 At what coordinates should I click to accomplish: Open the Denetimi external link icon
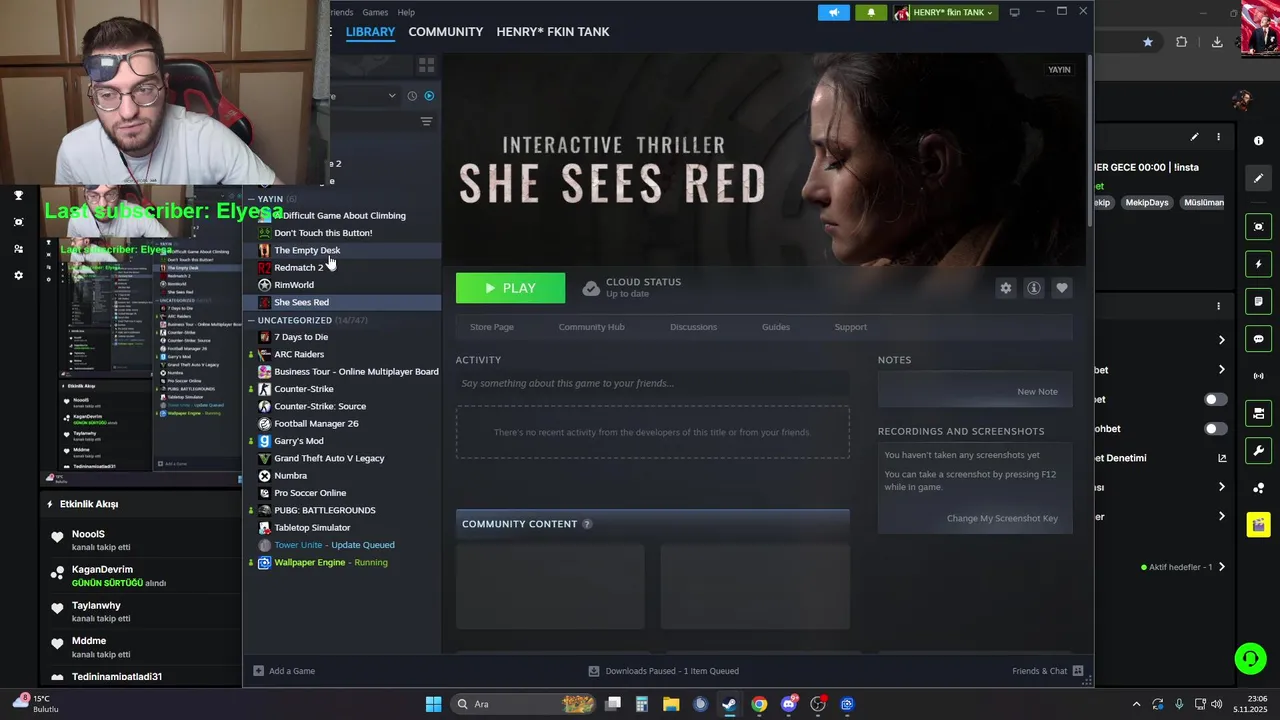point(1222,458)
